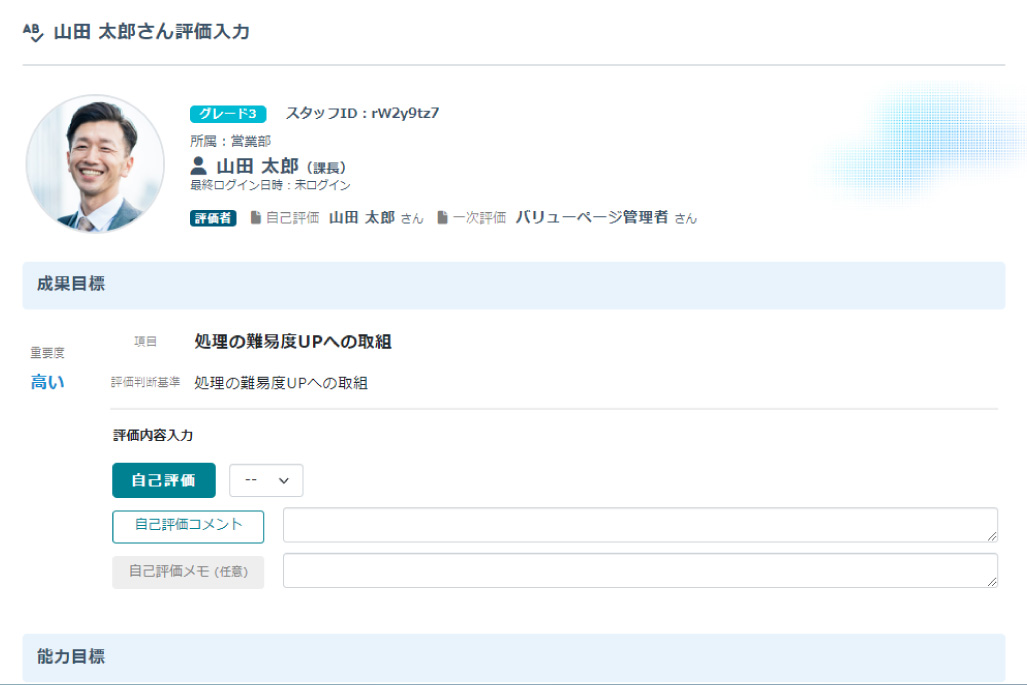Click the page title 山田 太郎さん評価入力
The width and height of the screenshot is (1027, 685).
[151, 32]
